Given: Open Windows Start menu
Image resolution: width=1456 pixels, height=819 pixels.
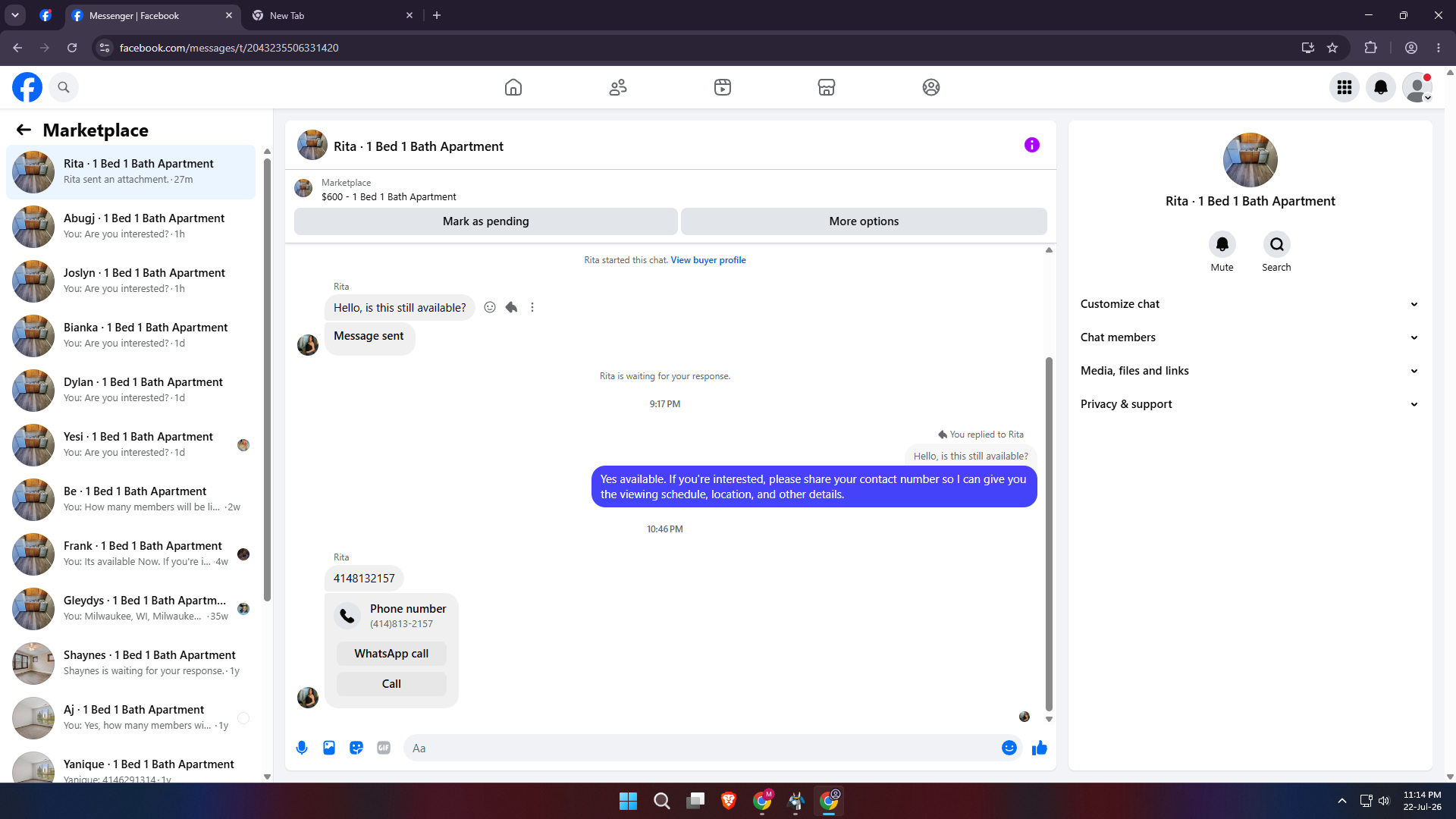Looking at the screenshot, I should [x=628, y=801].
